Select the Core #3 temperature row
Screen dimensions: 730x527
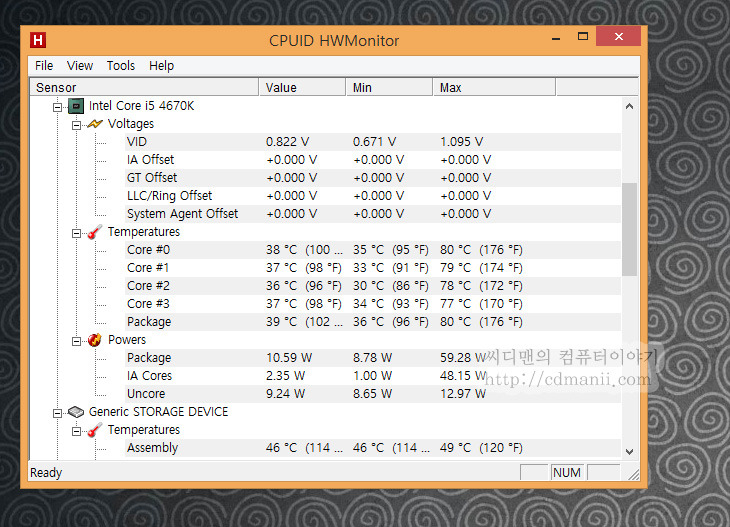point(373,304)
